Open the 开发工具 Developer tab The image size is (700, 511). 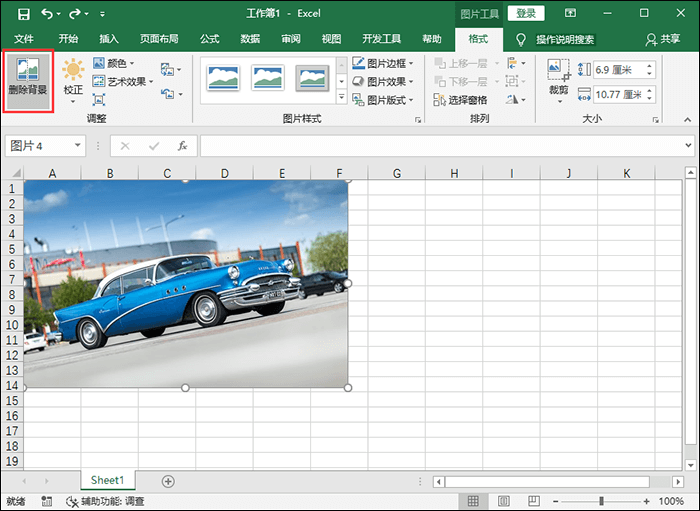point(382,39)
